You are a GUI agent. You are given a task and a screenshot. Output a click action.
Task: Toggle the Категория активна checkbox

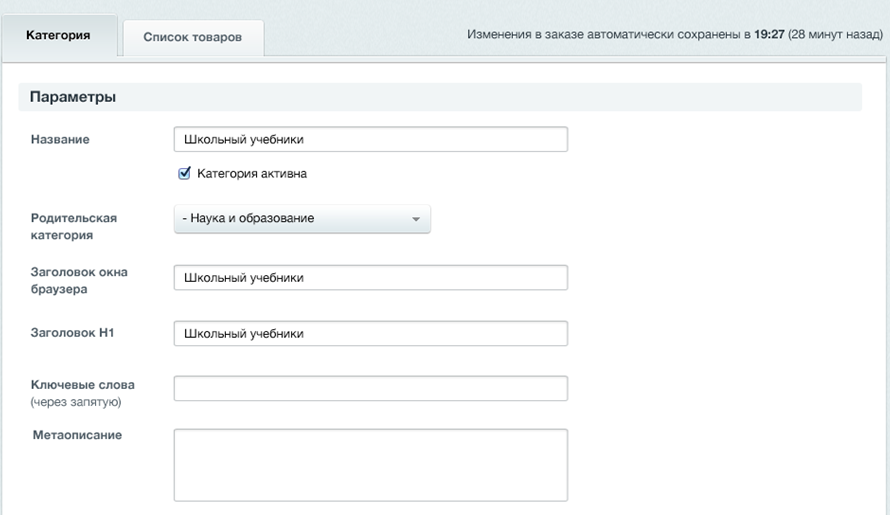184,173
